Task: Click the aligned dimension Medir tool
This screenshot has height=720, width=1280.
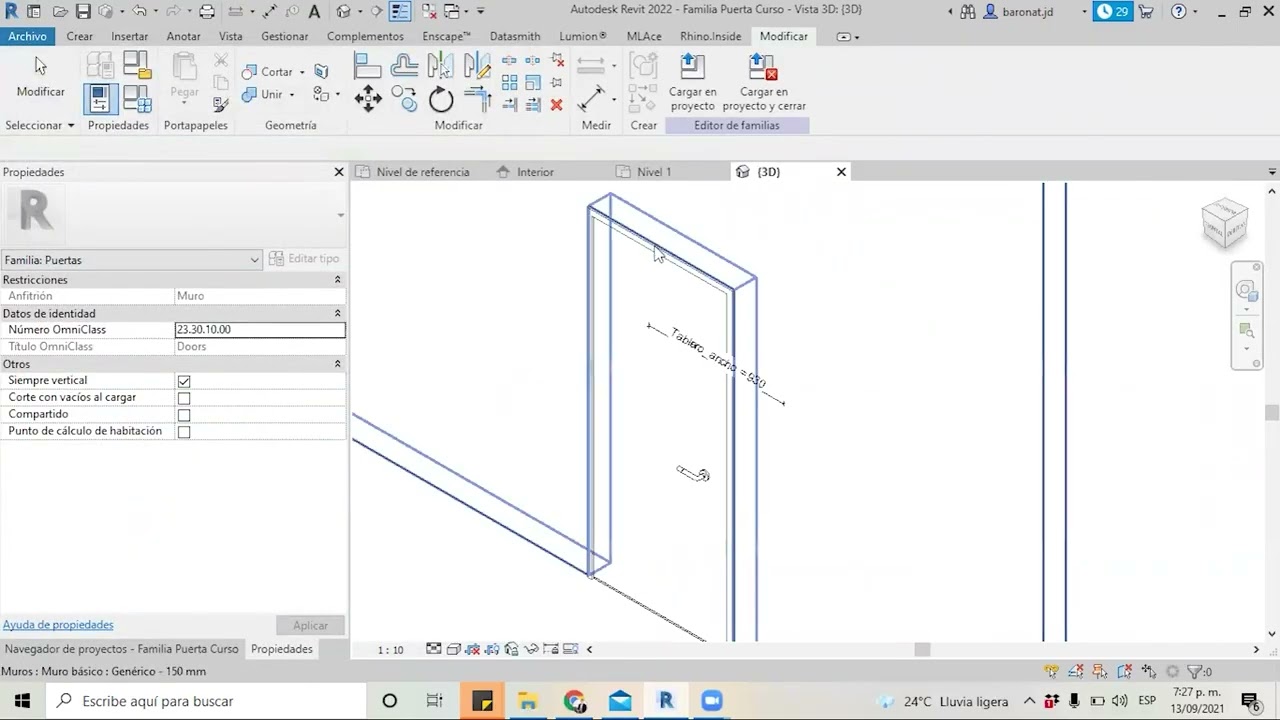Action: [591, 98]
